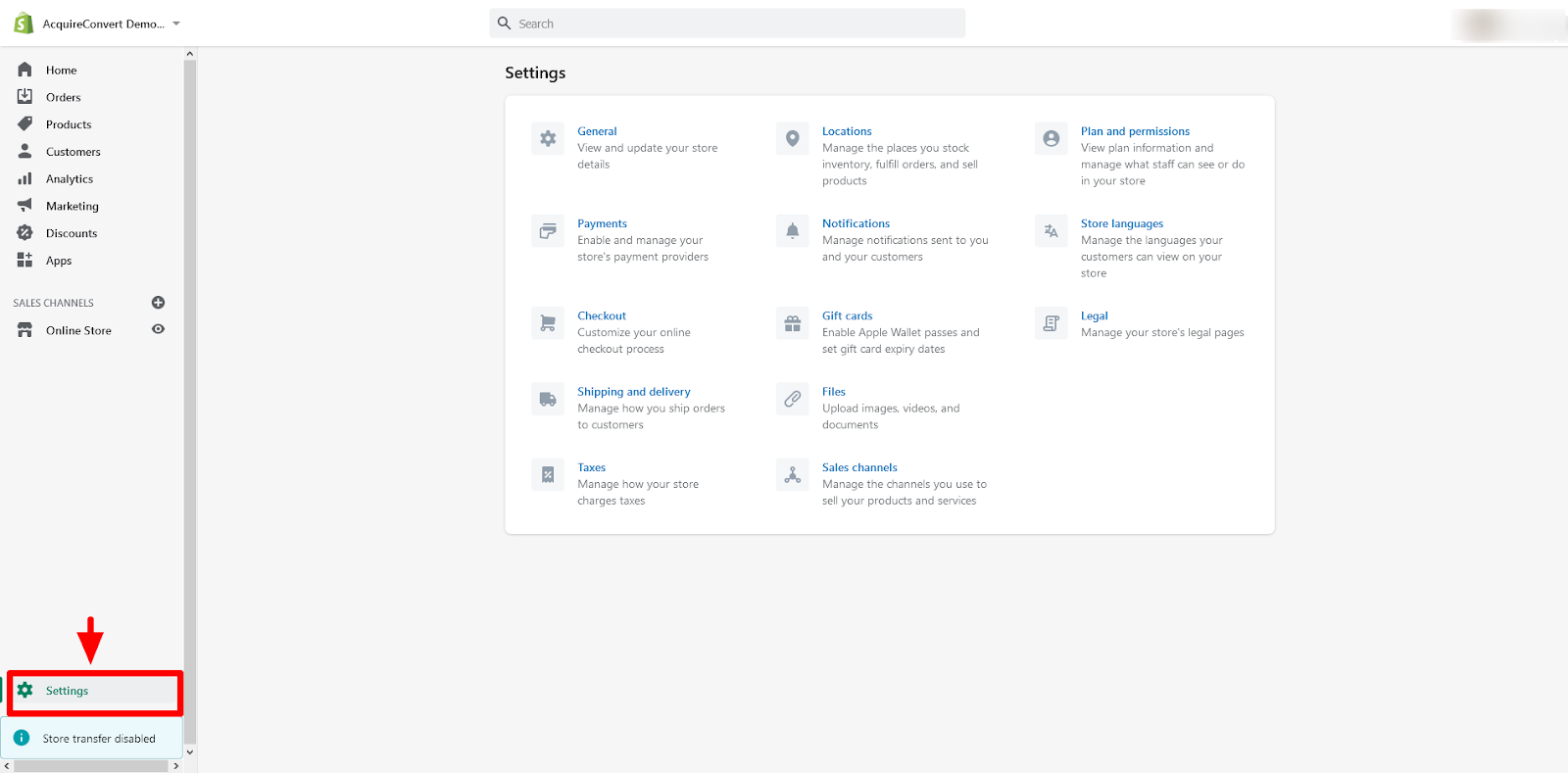1568x773 pixels.
Task: Click the Gift cards present icon
Action: click(793, 323)
